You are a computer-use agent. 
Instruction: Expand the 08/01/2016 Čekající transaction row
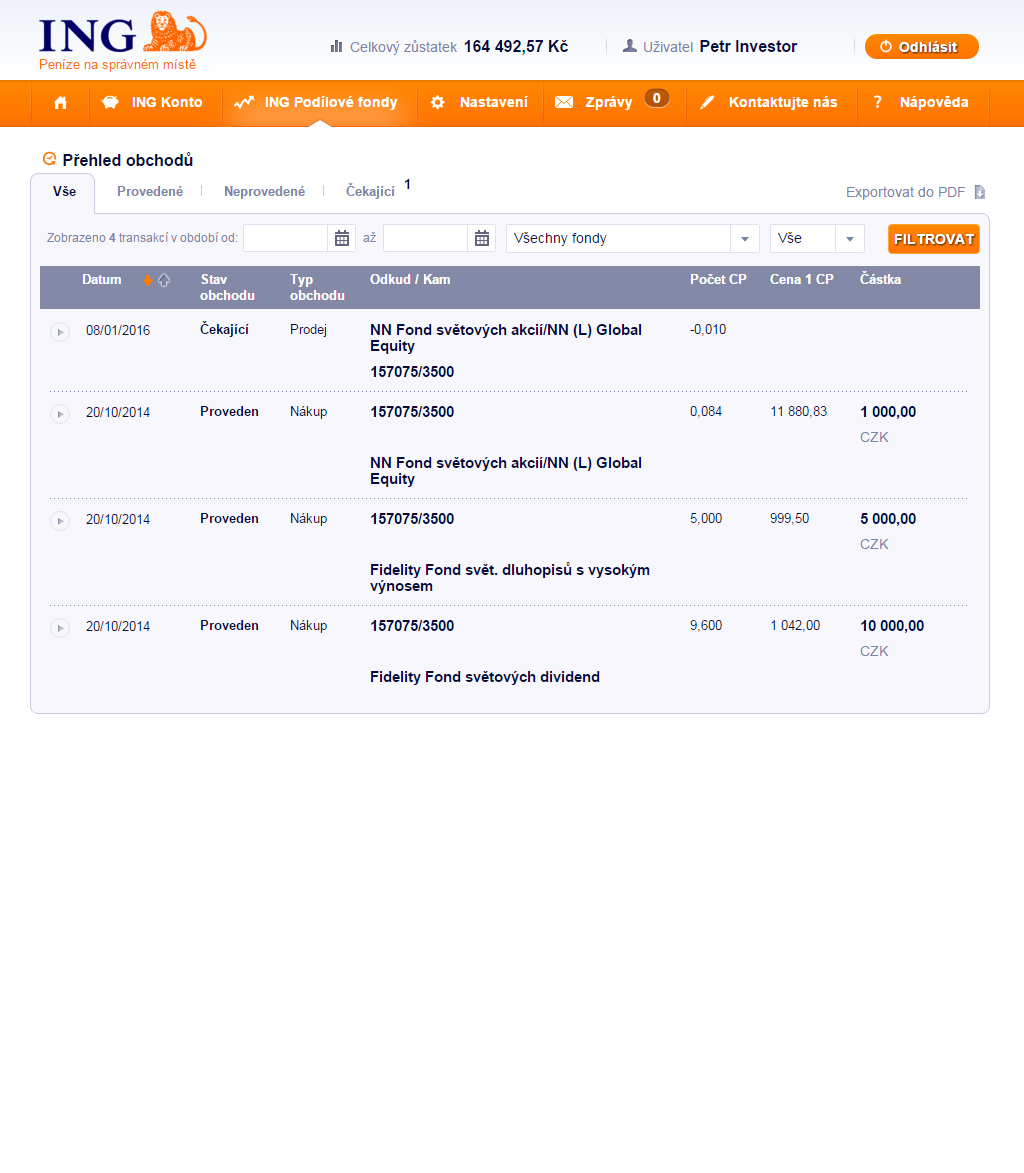[x=60, y=331]
